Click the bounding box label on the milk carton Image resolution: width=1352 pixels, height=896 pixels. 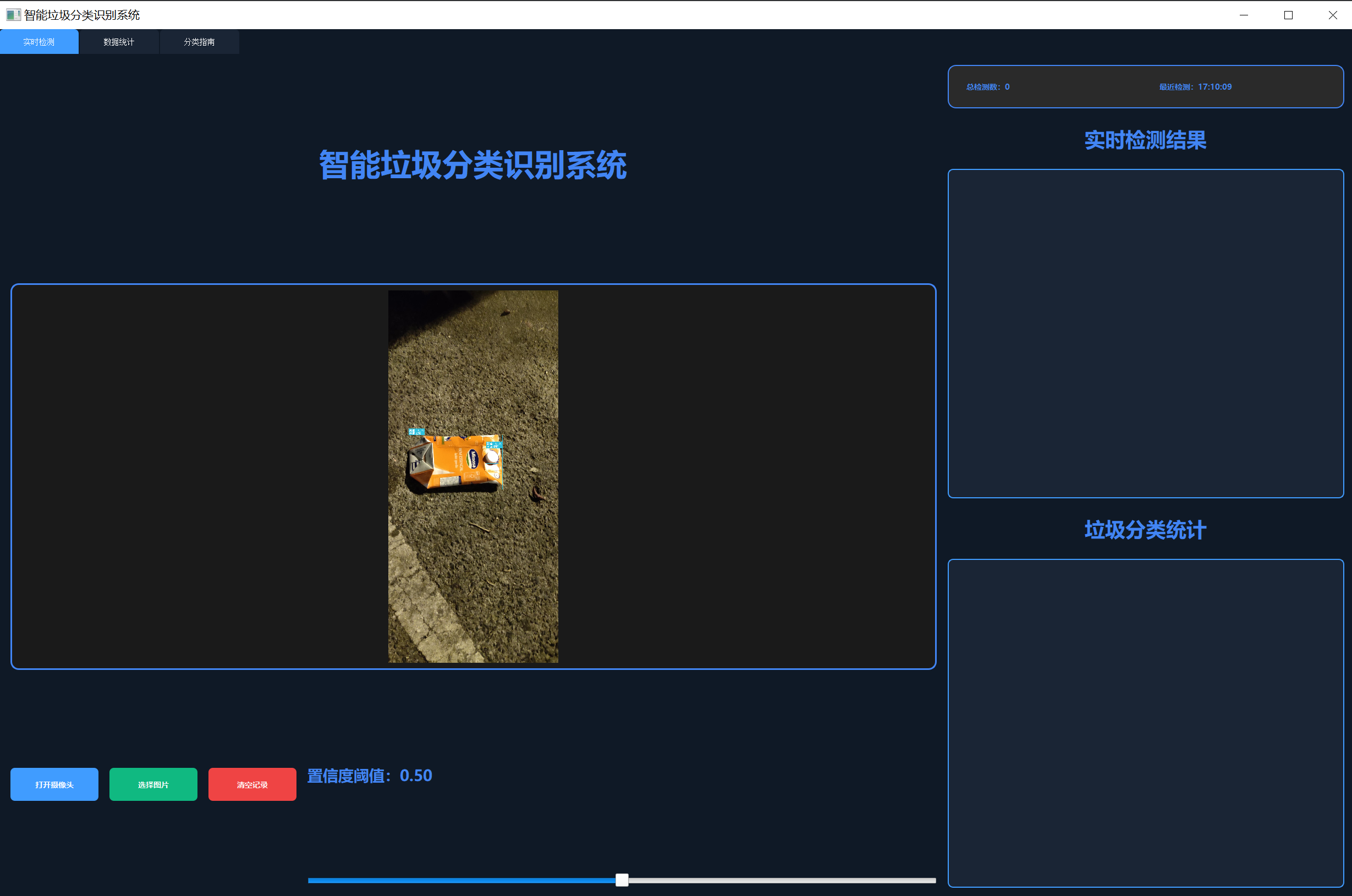tap(416, 431)
